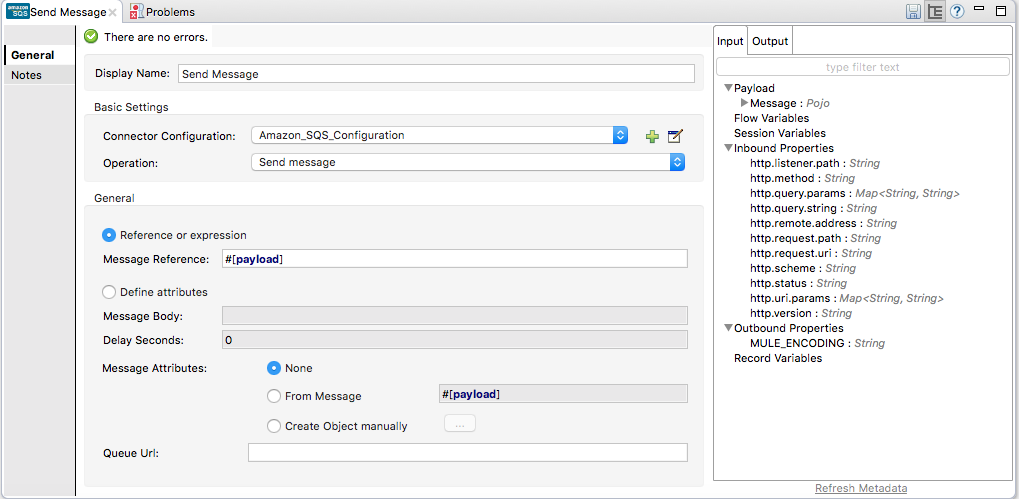Select http.query.params map row
The image size is (1019, 499).
coord(855,193)
